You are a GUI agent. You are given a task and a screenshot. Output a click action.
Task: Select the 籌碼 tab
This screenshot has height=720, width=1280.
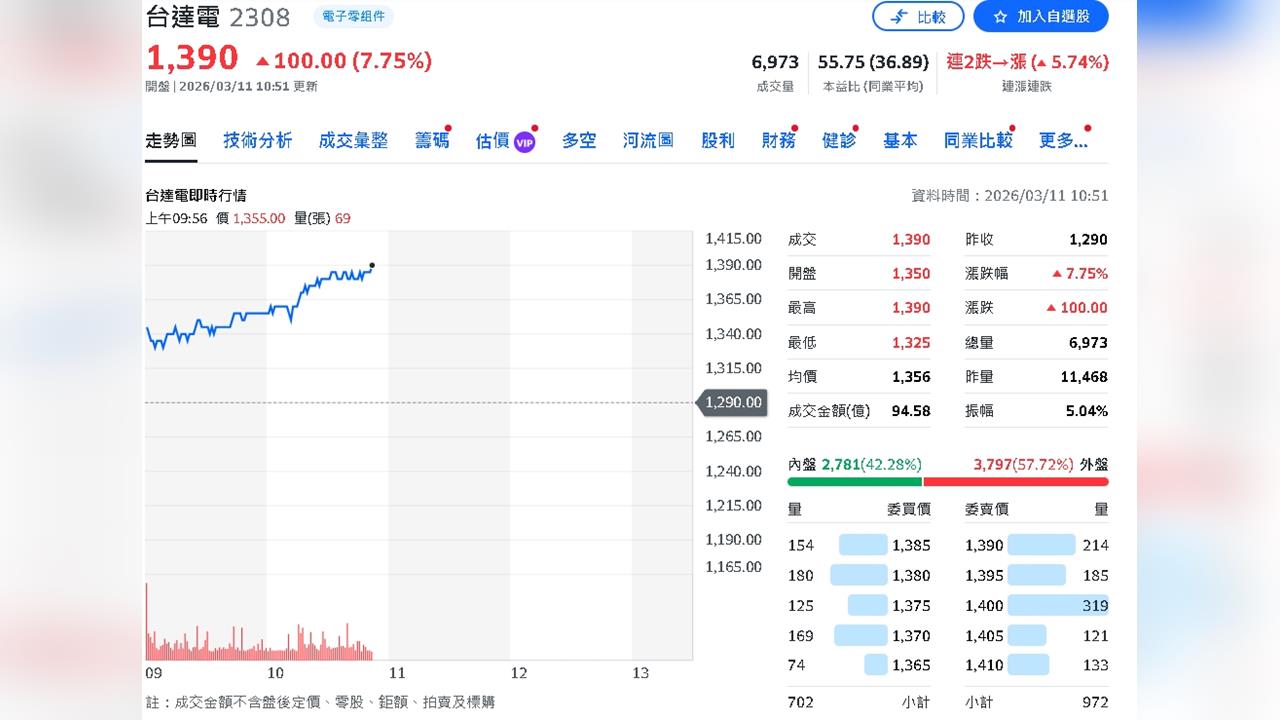pos(430,141)
